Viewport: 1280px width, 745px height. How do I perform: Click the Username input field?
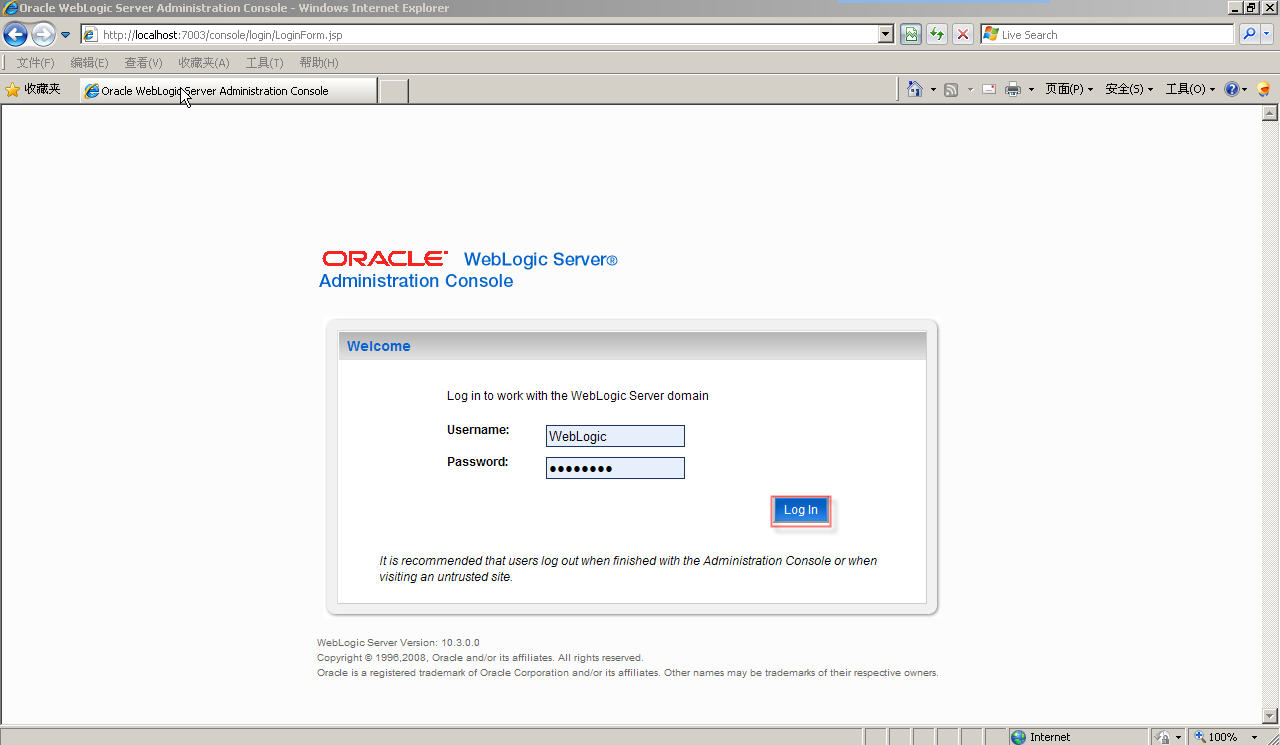pos(615,436)
